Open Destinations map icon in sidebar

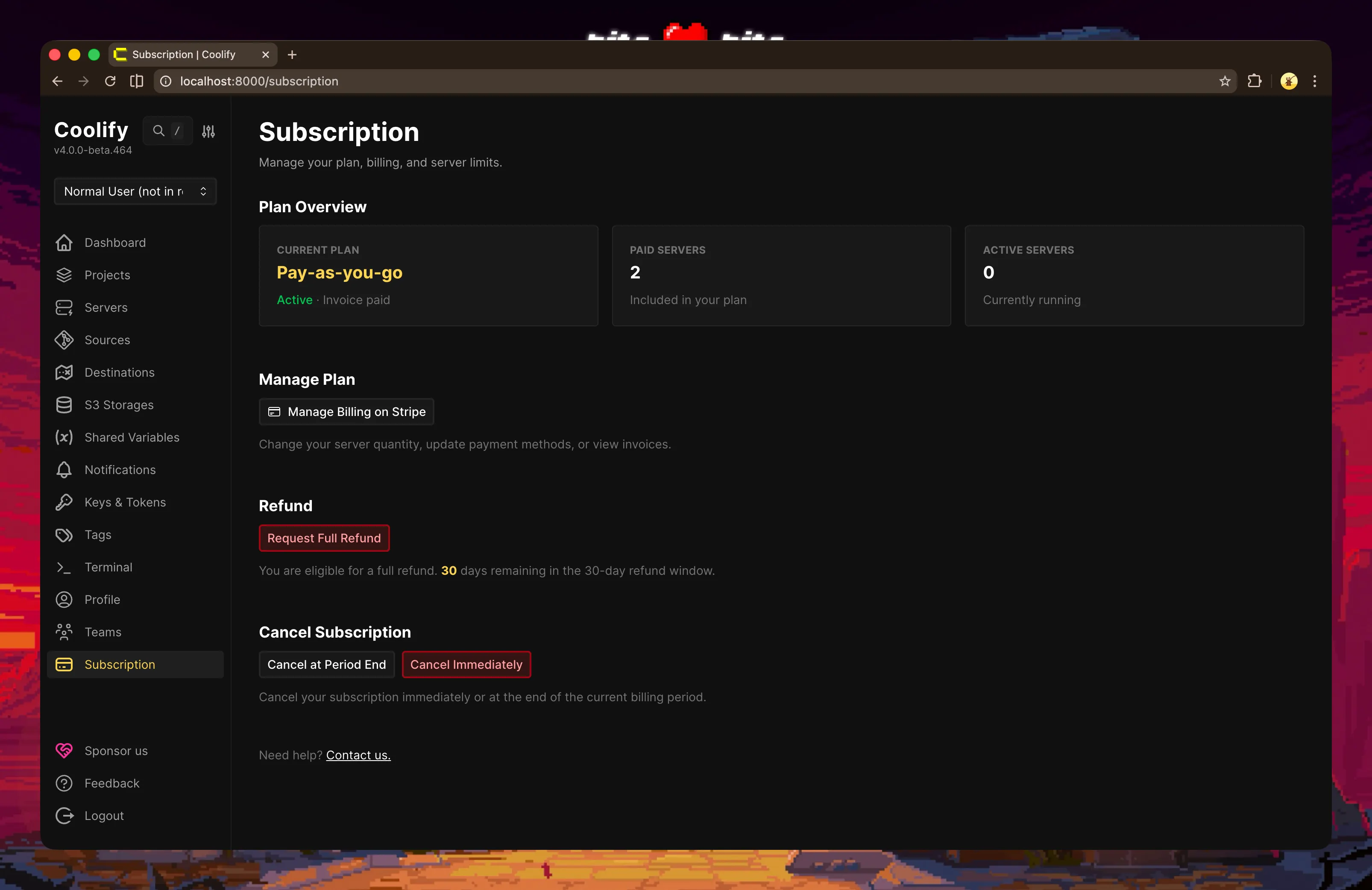[64, 372]
